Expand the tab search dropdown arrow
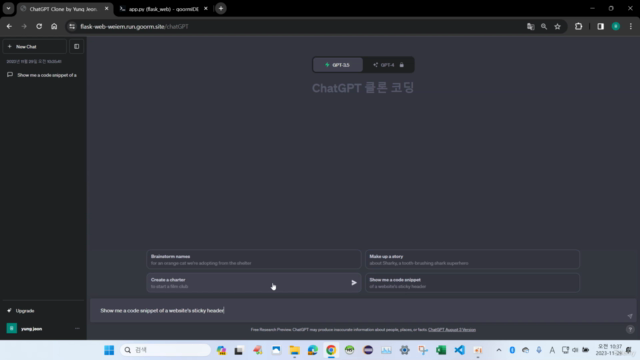 (x=8, y=8)
